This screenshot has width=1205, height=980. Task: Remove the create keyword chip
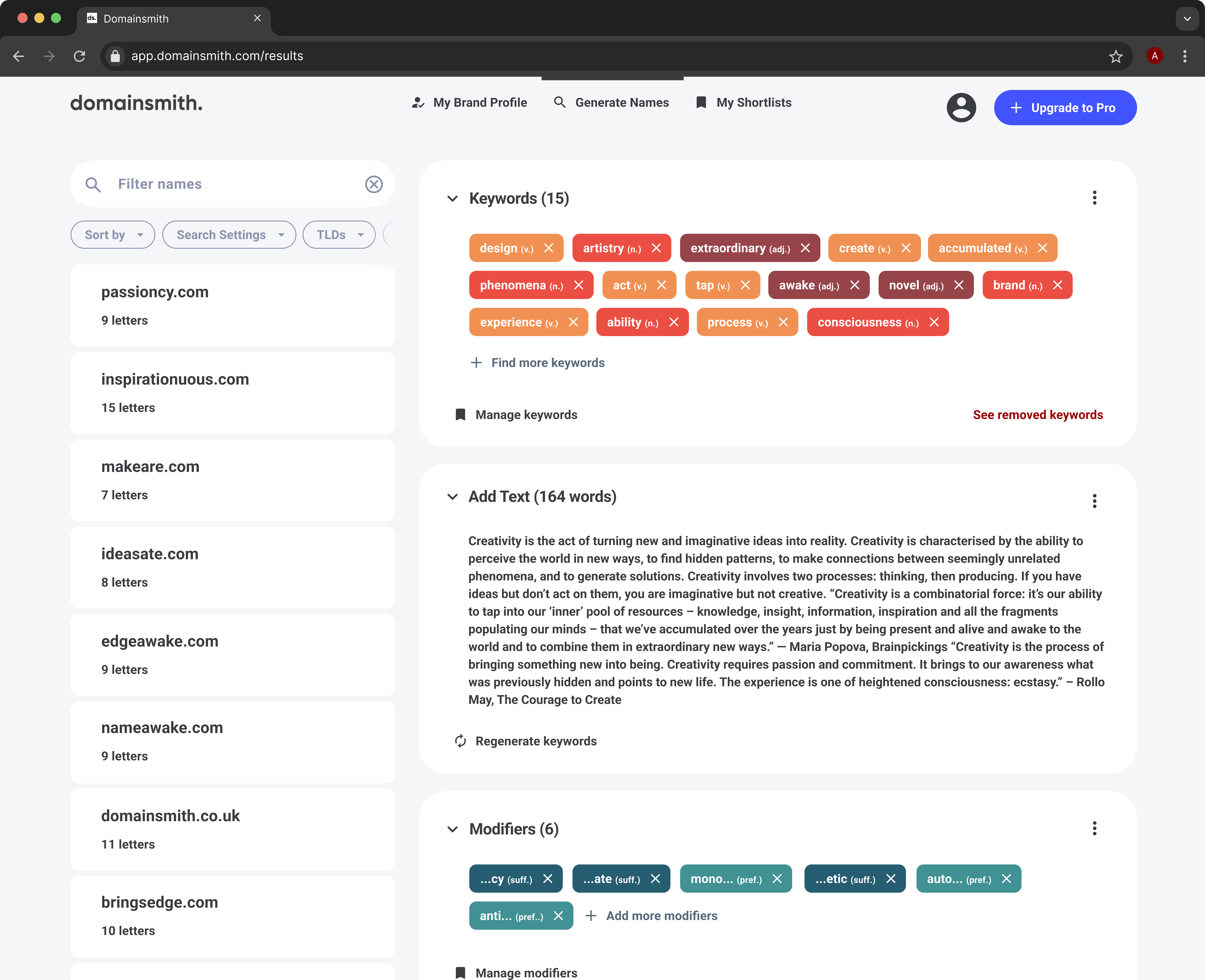coord(906,248)
